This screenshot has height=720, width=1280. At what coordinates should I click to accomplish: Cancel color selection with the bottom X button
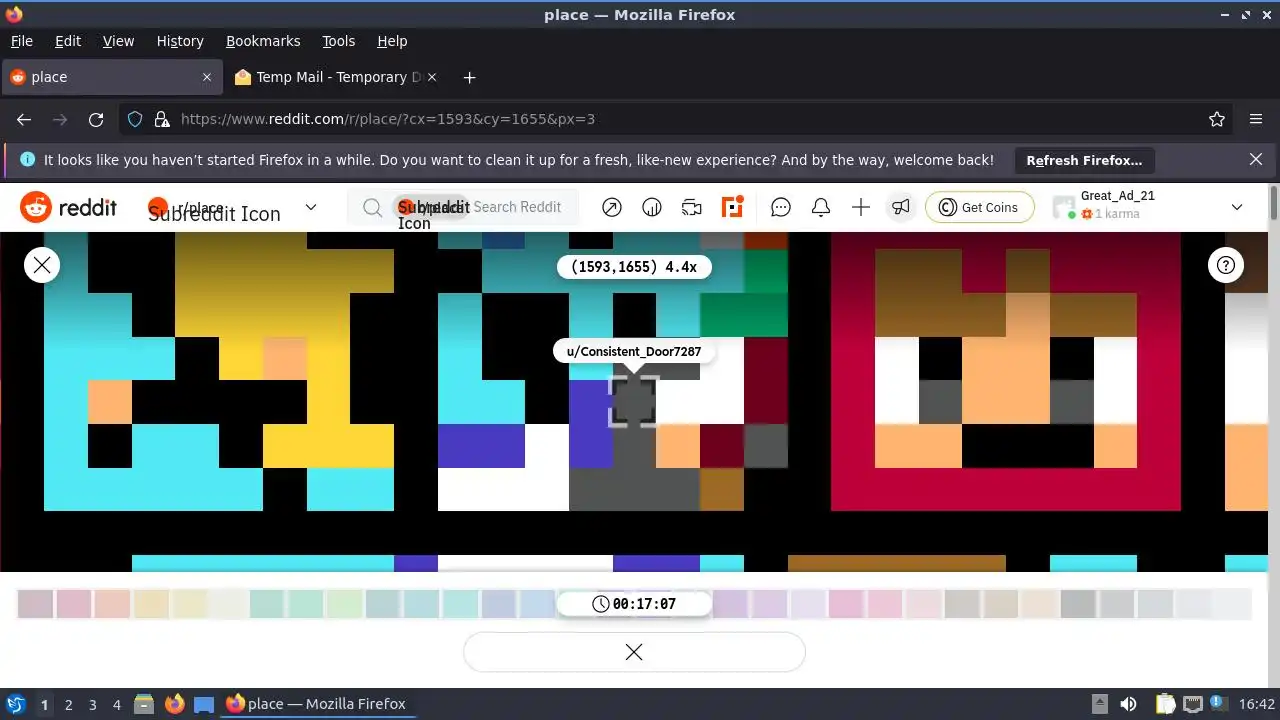tap(634, 652)
